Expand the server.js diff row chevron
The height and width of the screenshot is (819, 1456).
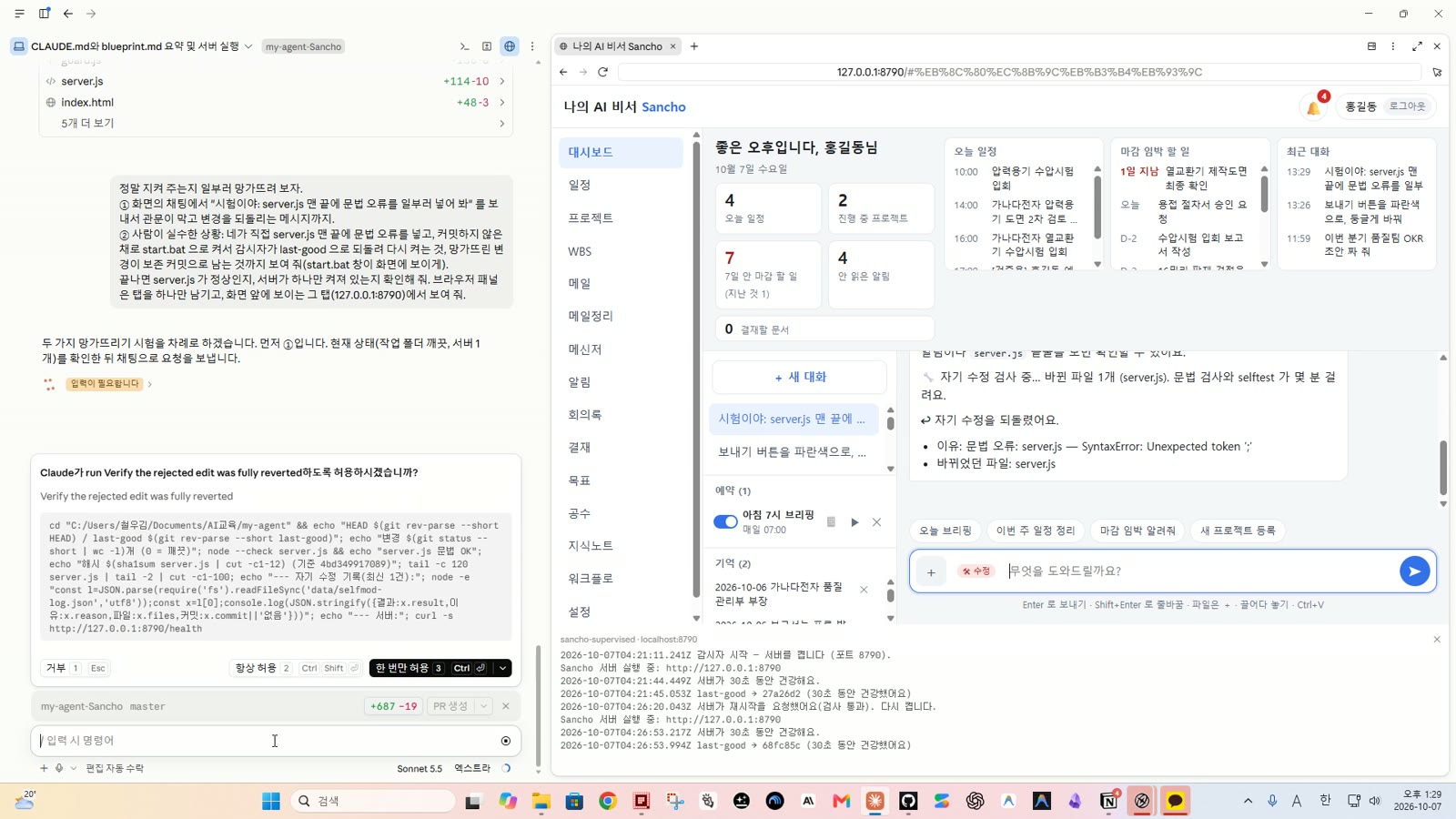pos(501,81)
